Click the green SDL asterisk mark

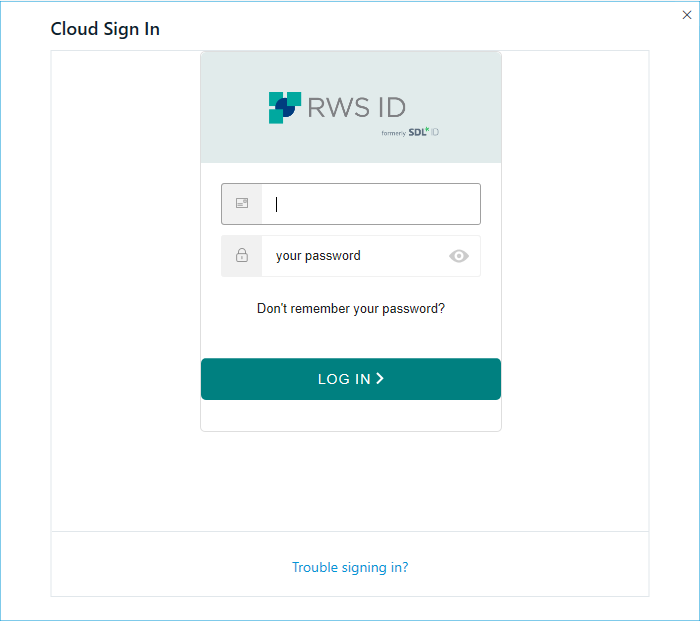point(427,129)
